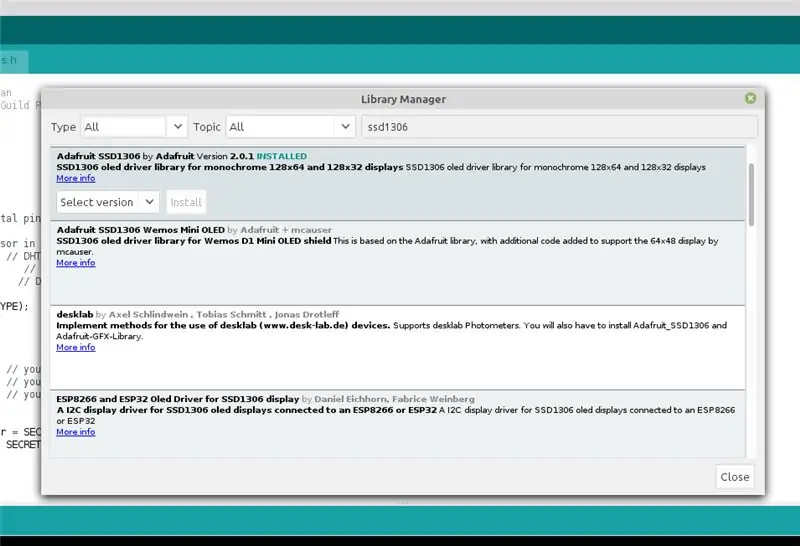The image size is (800, 546).
Task: Click the Type label
Action: tap(63, 127)
